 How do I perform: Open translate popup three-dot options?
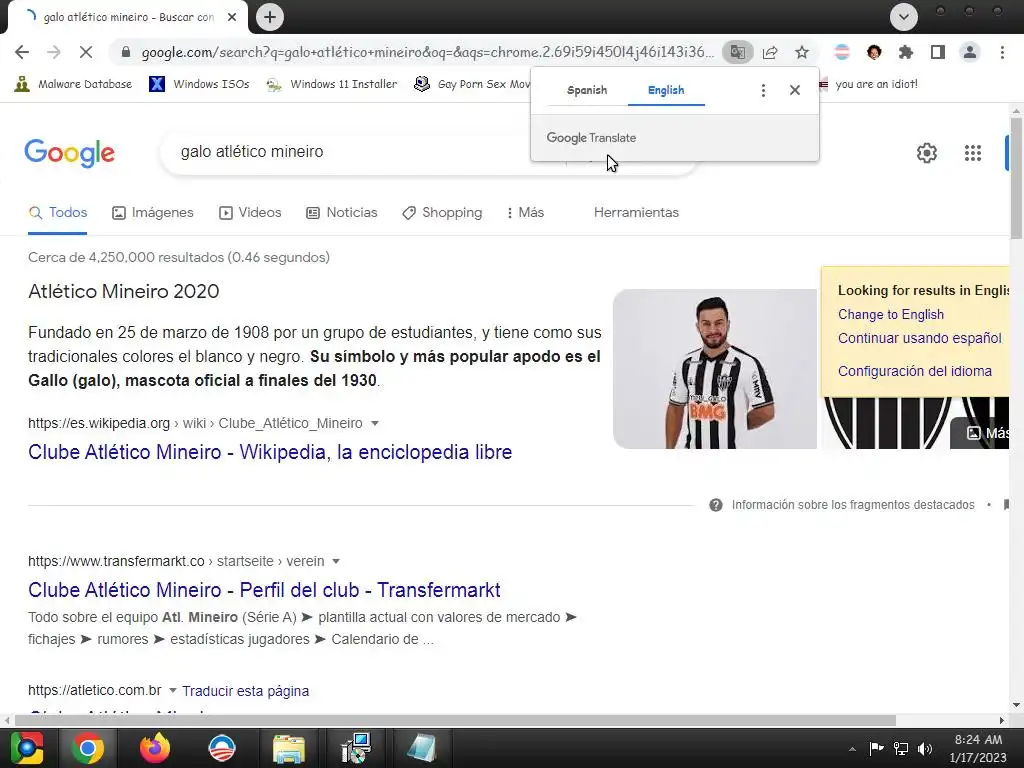[763, 90]
